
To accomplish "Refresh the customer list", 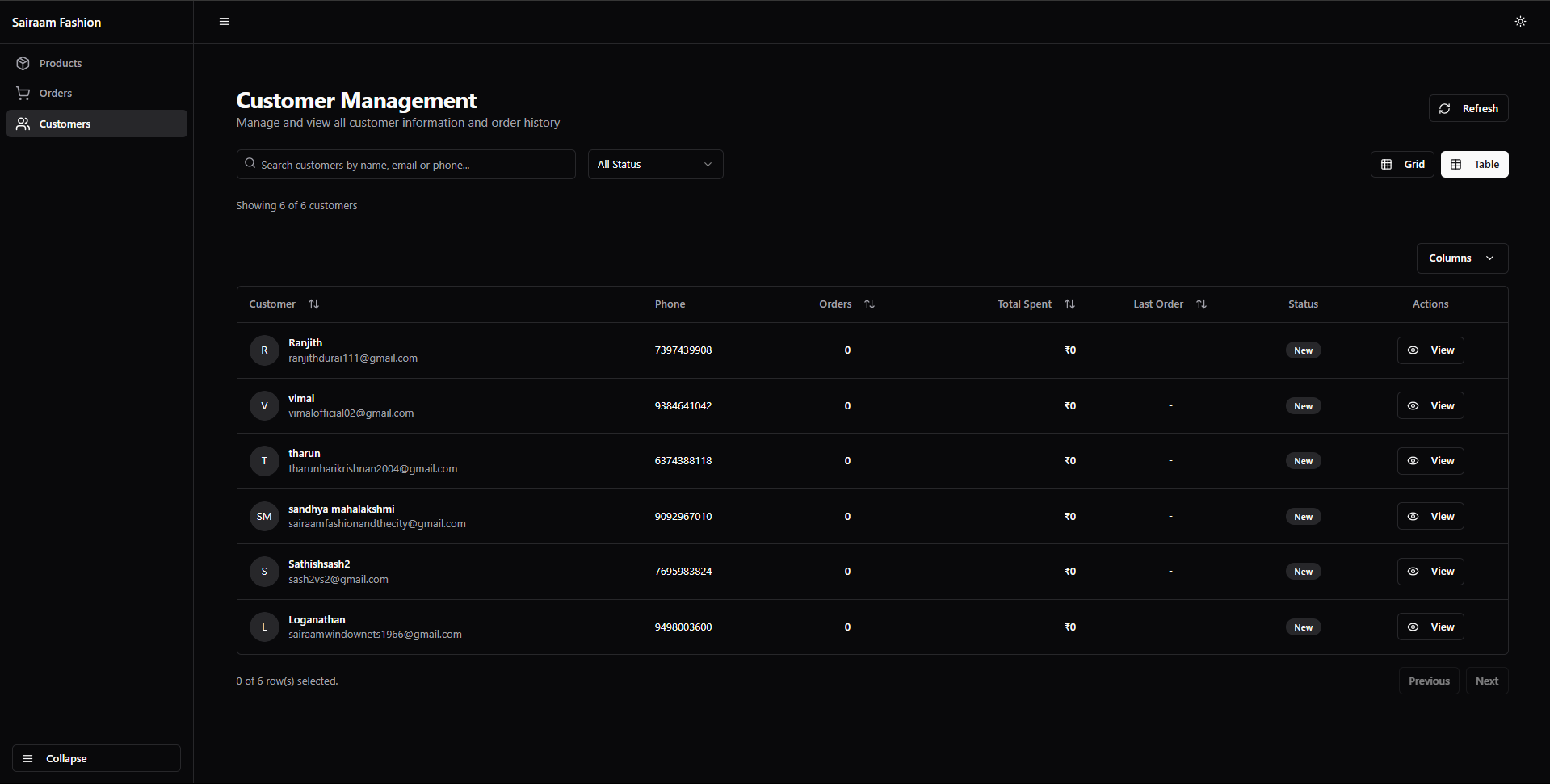I will (1468, 109).
